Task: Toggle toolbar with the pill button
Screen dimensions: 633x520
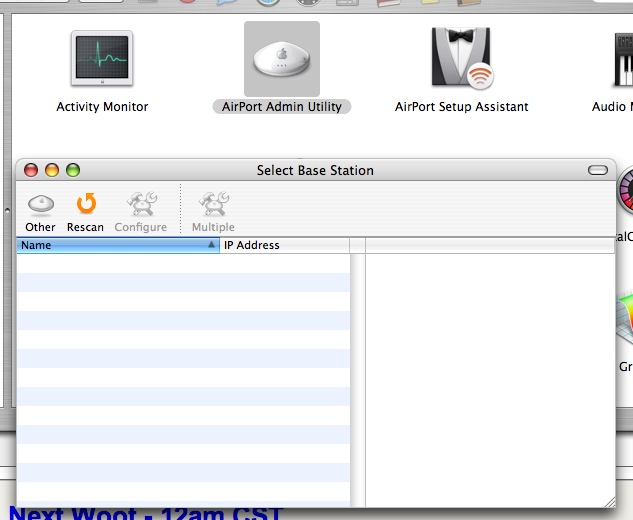Action: (x=597, y=170)
